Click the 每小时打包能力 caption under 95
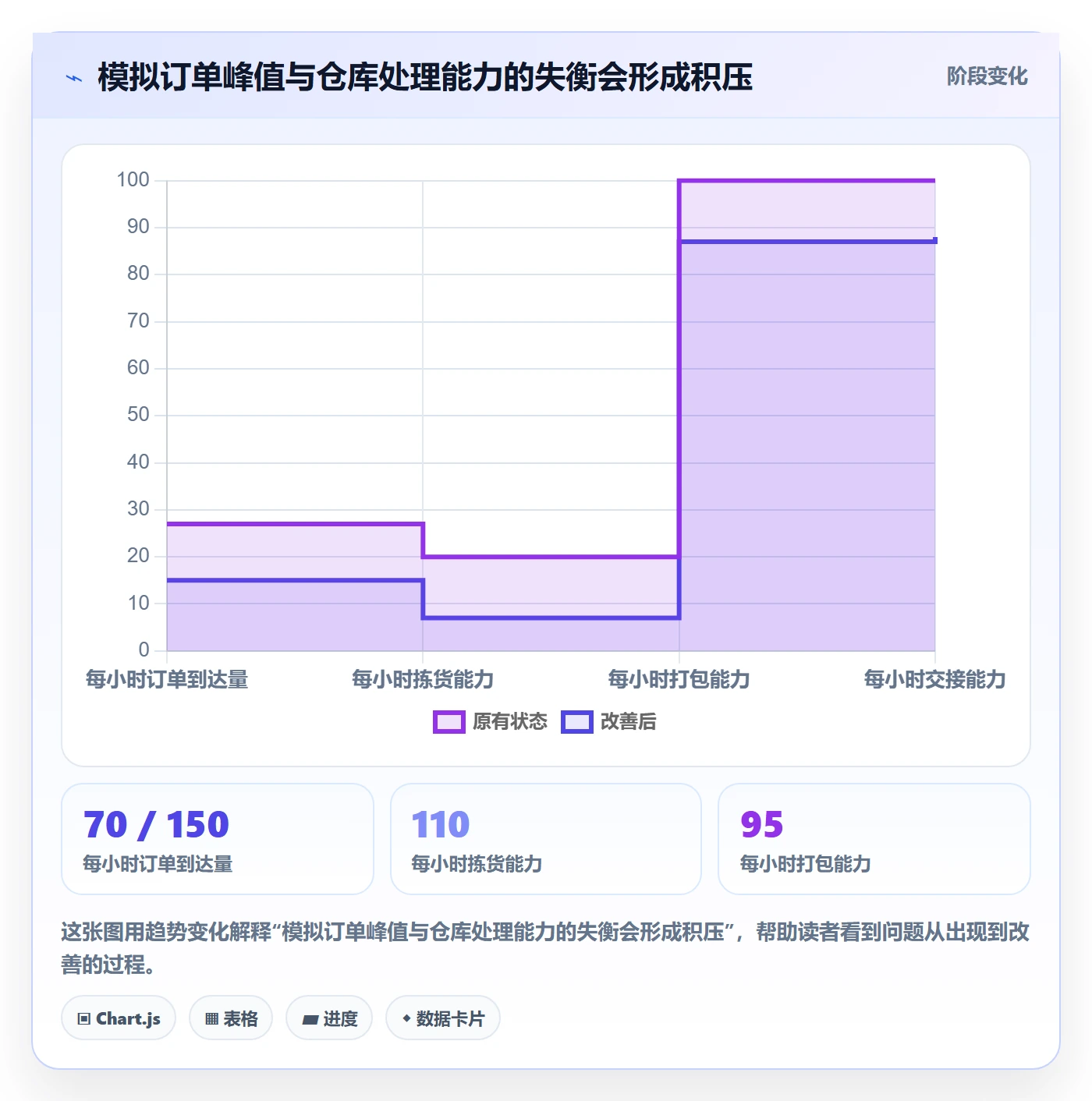Viewport: 1092px width, 1101px height. click(x=806, y=864)
